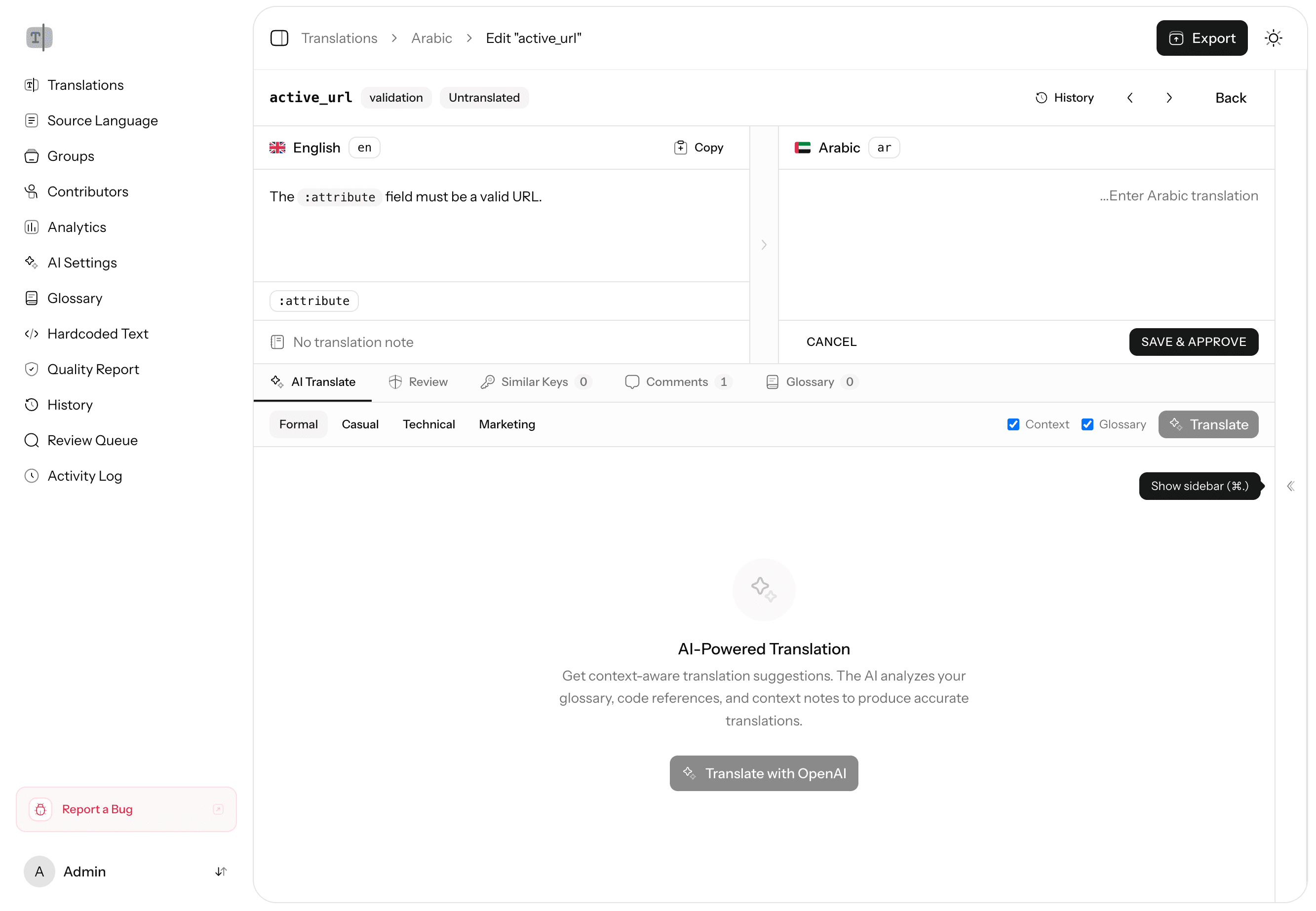The image size is (1316, 911).
Task: Open the Review Queue
Action: (92, 440)
